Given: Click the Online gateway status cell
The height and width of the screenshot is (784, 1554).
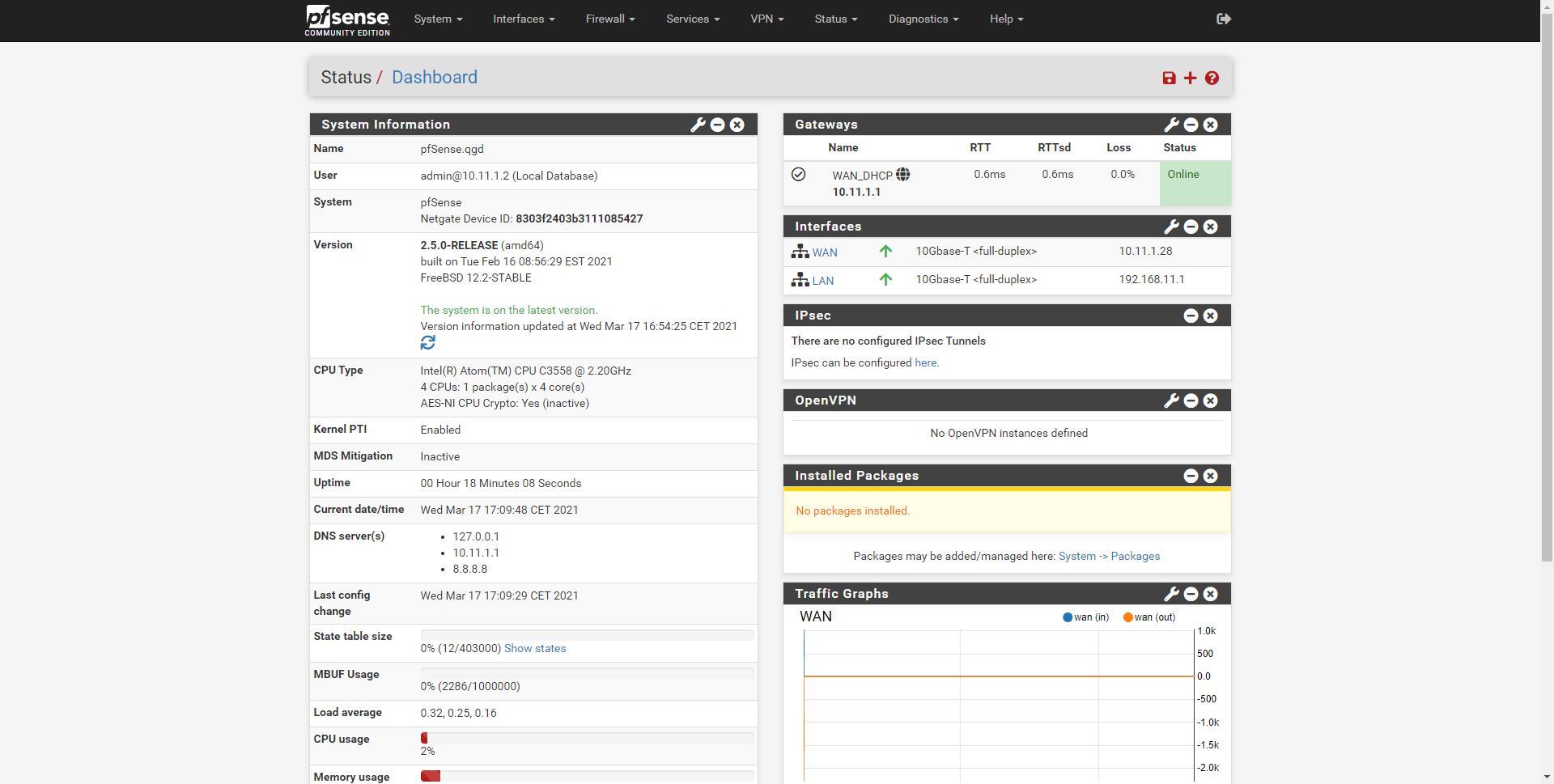Looking at the screenshot, I should click(x=1195, y=183).
